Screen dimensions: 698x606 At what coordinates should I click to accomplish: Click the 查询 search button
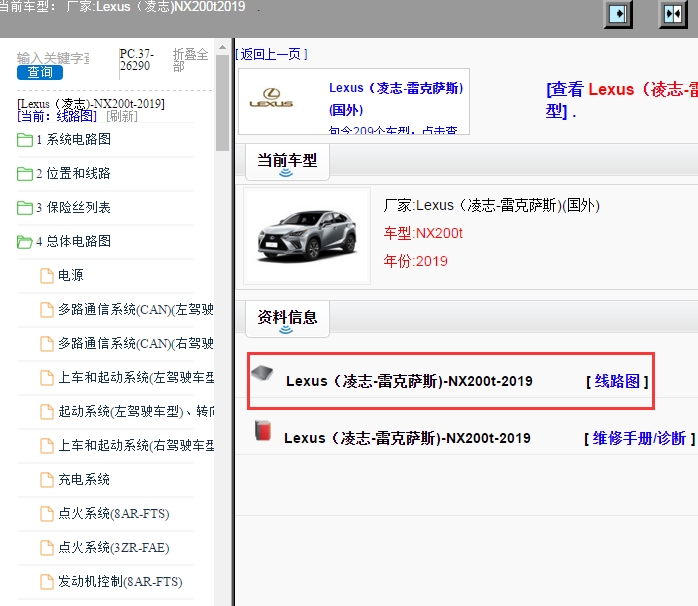(40, 72)
